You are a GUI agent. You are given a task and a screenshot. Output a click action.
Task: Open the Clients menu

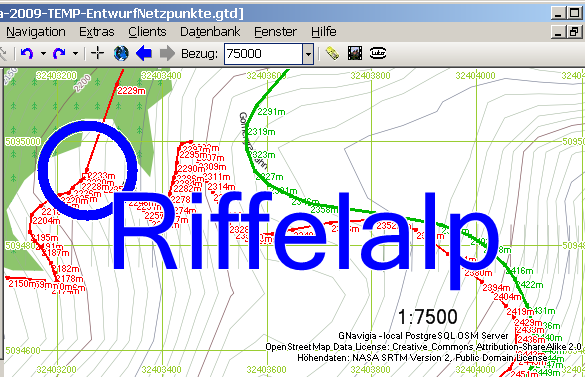pos(147,32)
